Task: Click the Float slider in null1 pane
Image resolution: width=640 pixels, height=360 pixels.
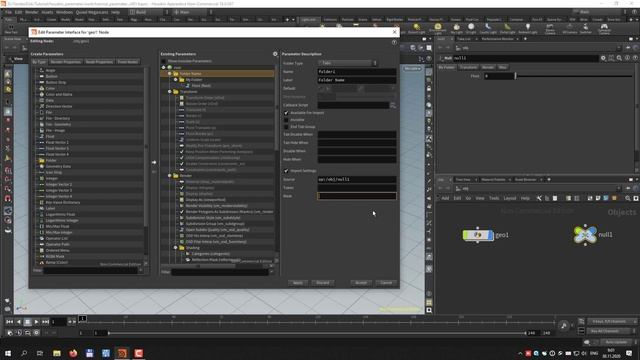Action: pyautogui.click(x=573, y=76)
